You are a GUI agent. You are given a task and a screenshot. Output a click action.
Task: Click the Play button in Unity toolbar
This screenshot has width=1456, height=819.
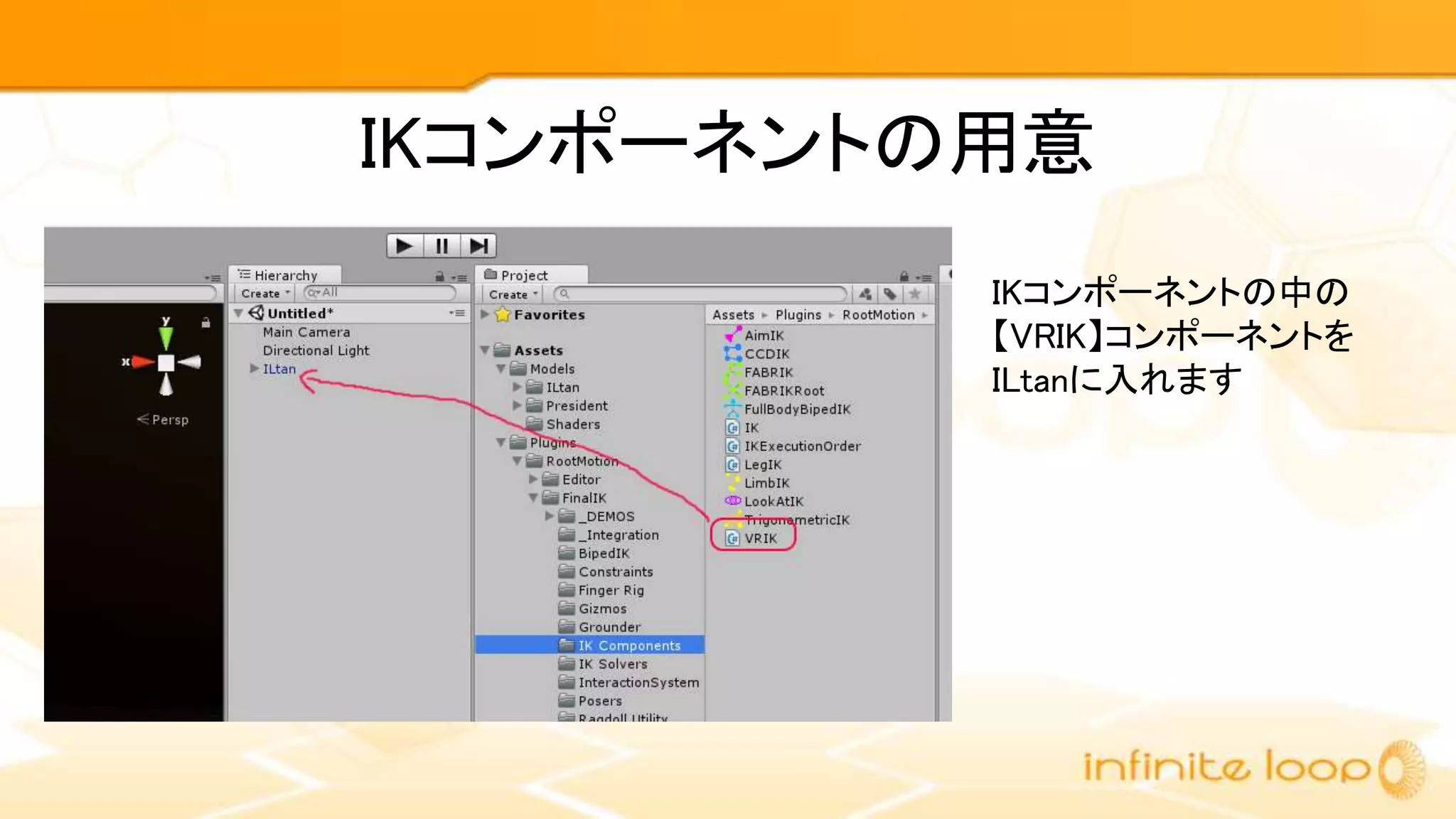click(405, 246)
